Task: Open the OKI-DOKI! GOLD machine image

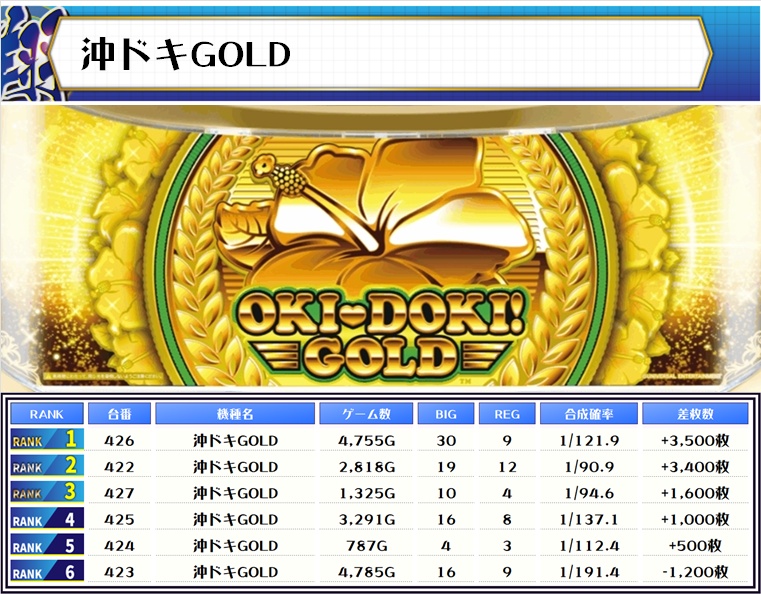Action: (x=380, y=247)
